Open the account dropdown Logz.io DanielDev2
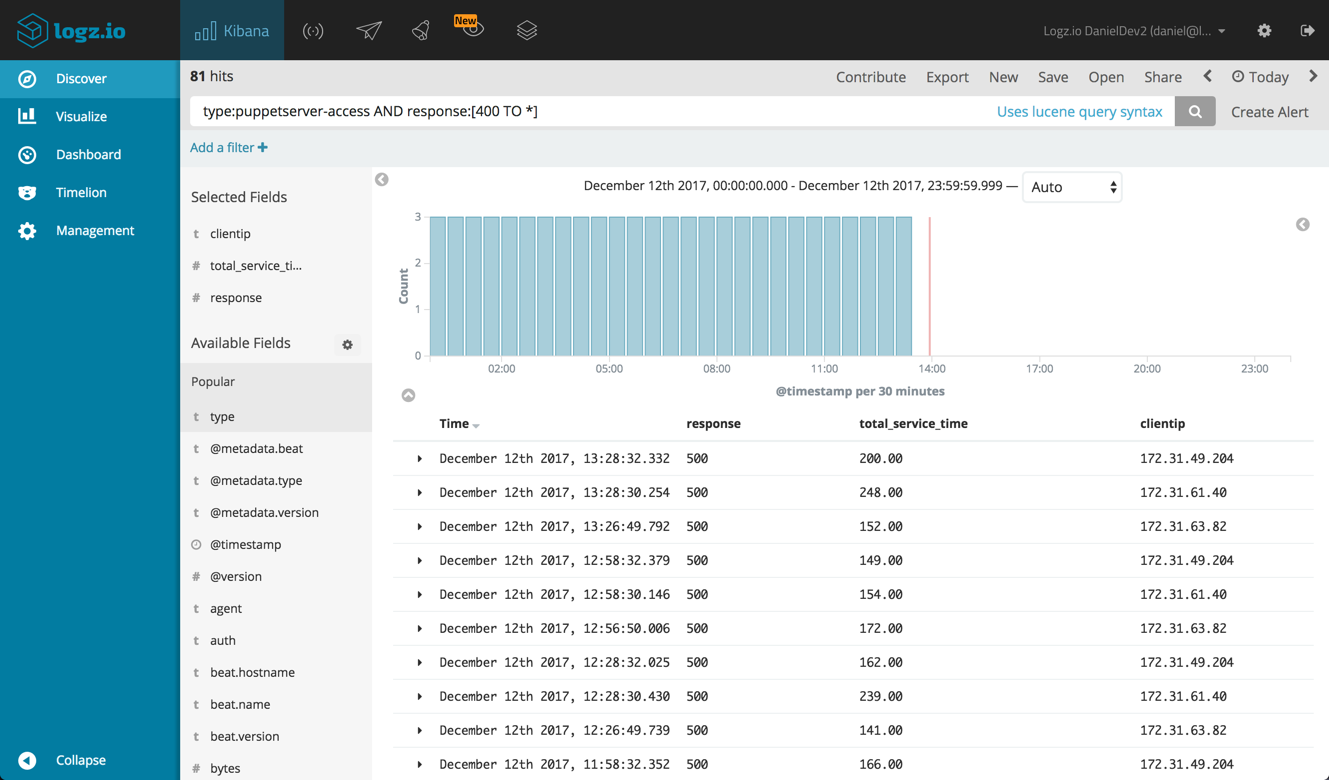 1134,31
